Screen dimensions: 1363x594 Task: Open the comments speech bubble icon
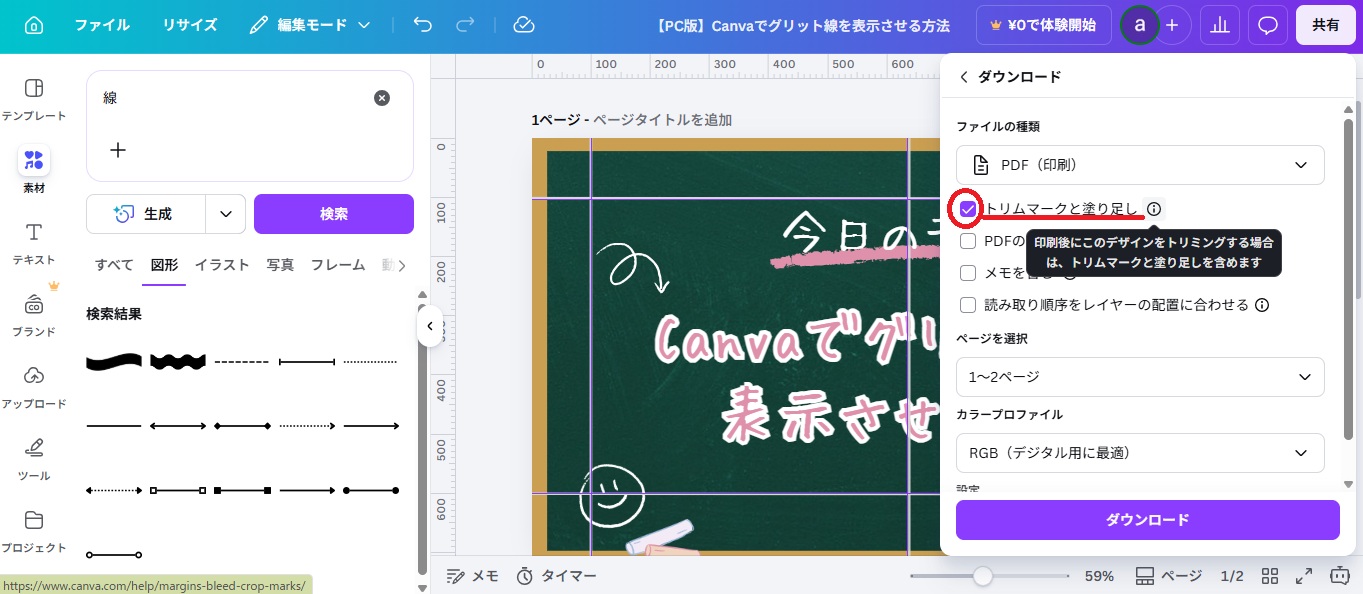point(1268,25)
